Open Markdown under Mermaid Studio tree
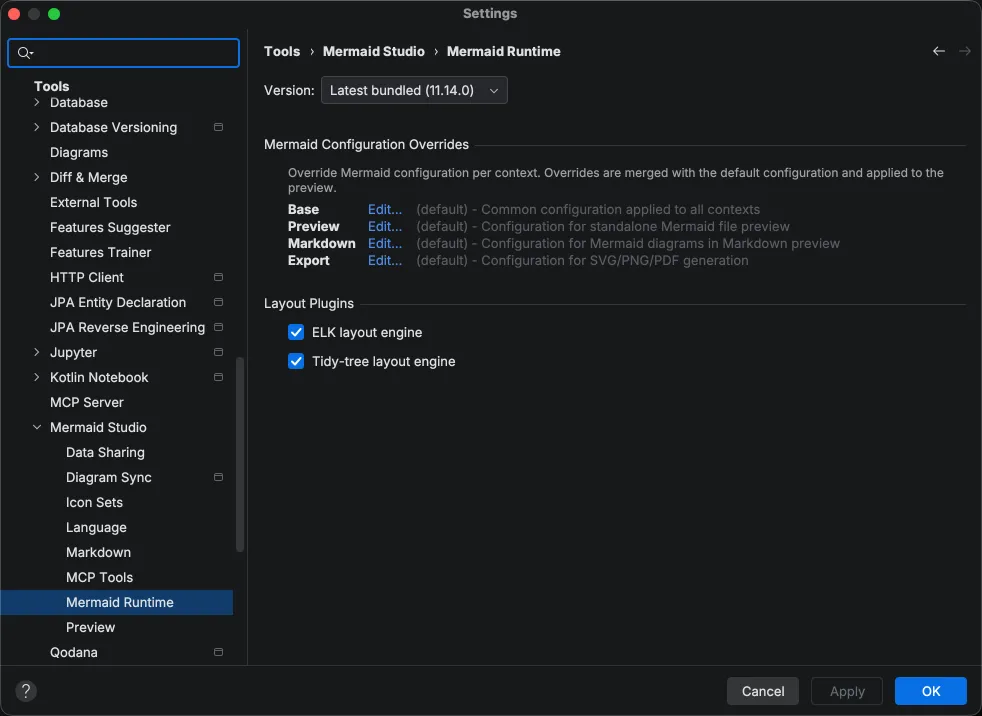 click(x=98, y=553)
